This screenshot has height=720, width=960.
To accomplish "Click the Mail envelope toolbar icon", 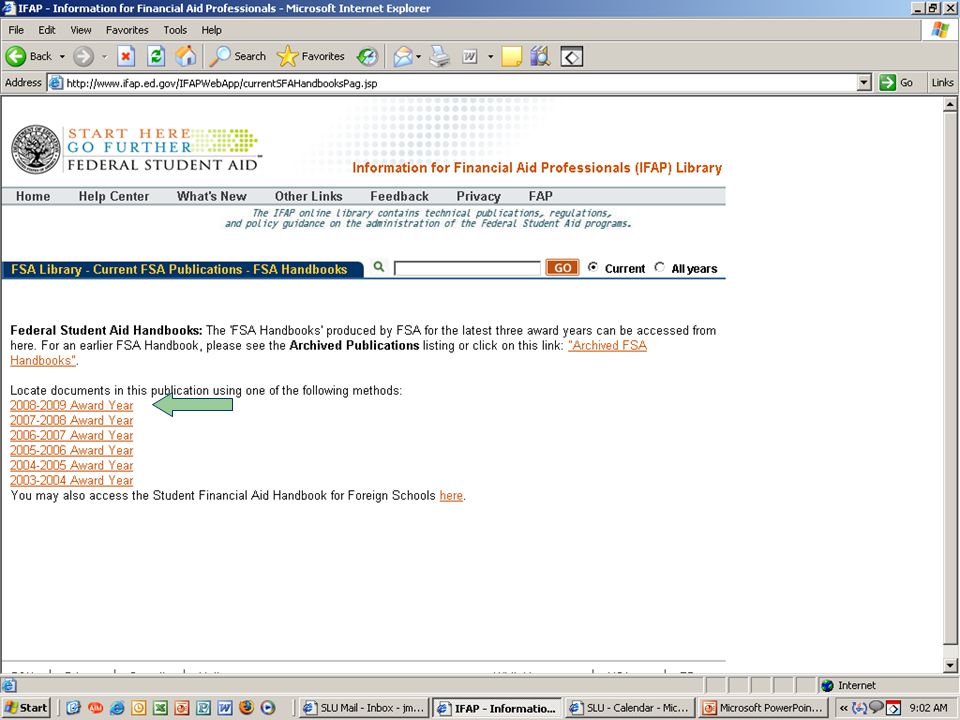I will 403,56.
